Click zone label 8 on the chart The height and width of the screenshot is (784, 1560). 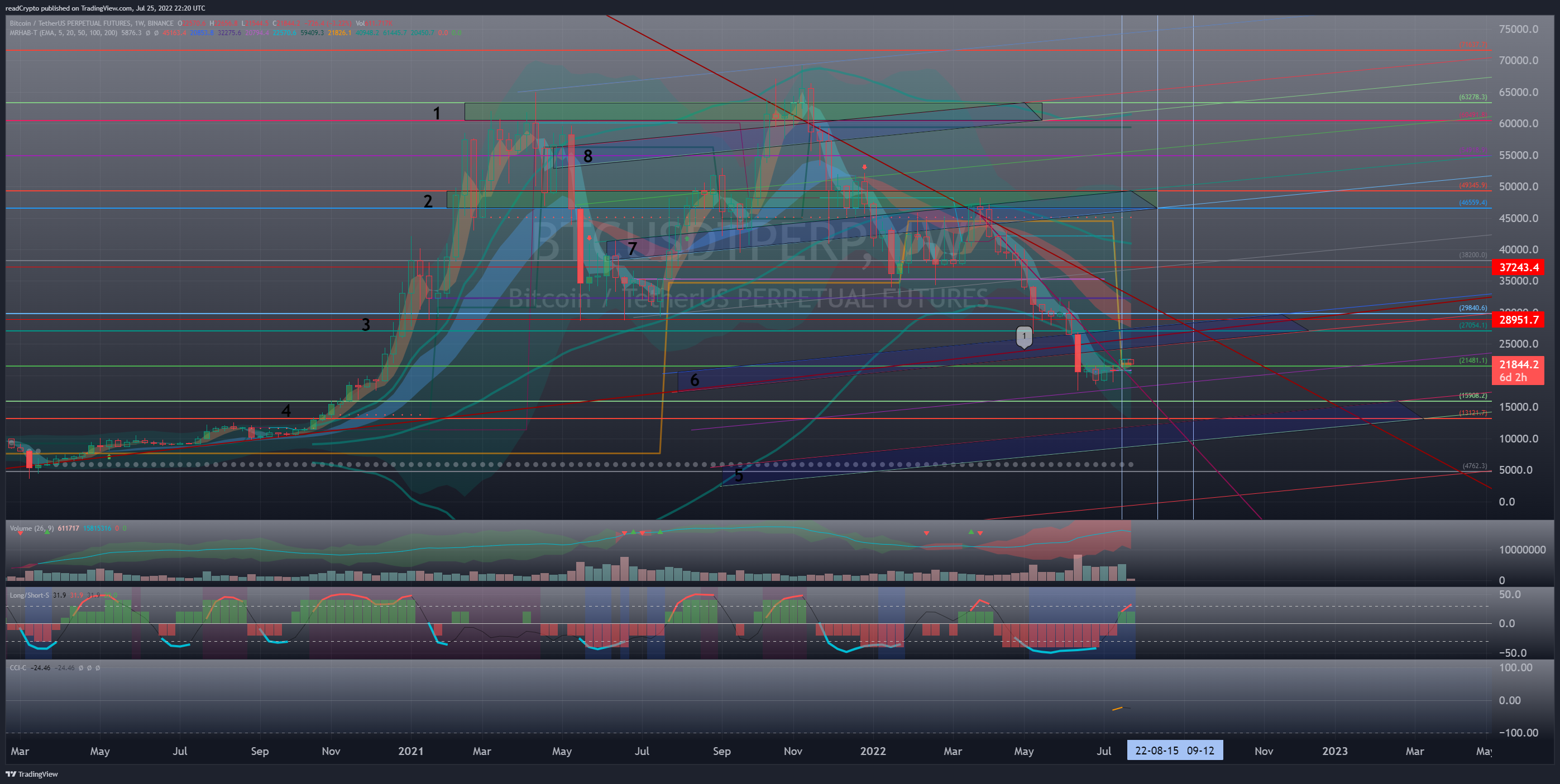(x=587, y=156)
